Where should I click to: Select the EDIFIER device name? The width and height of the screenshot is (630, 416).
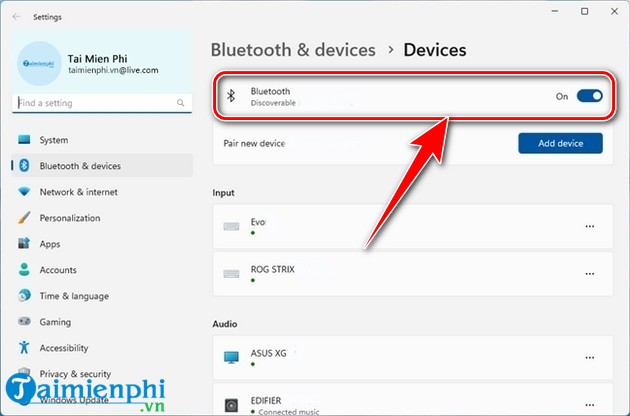(x=266, y=400)
